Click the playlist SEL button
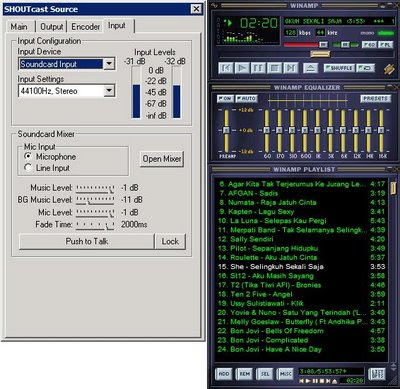 pyautogui.click(x=265, y=374)
